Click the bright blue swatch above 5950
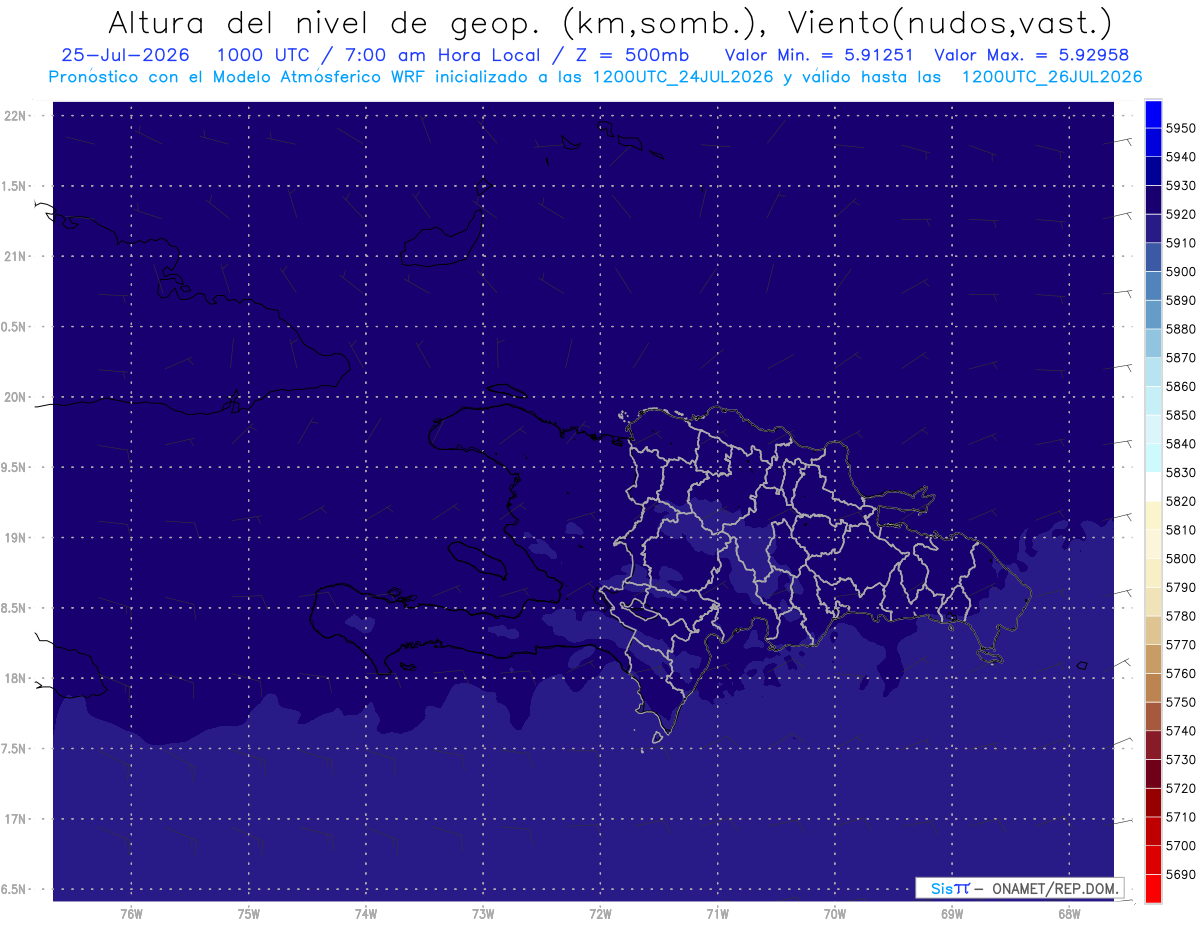 click(1152, 114)
